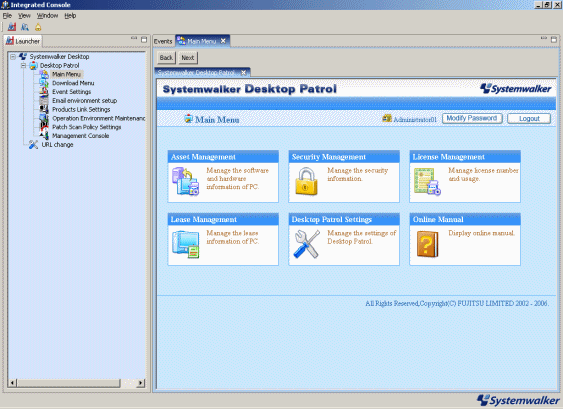Click the Back button
Image resolution: width=563 pixels, height=409 pixels.
(x=166, y=57)
